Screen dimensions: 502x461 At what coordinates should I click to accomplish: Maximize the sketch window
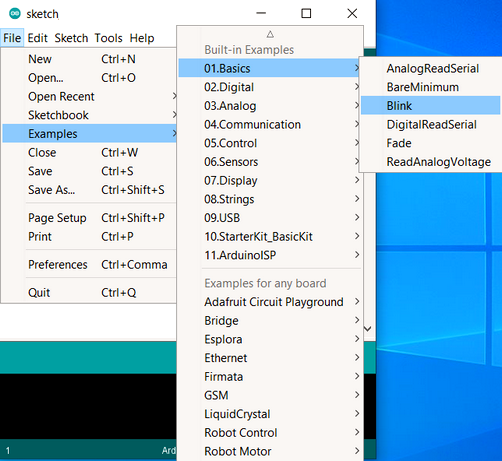coord(306,13)
